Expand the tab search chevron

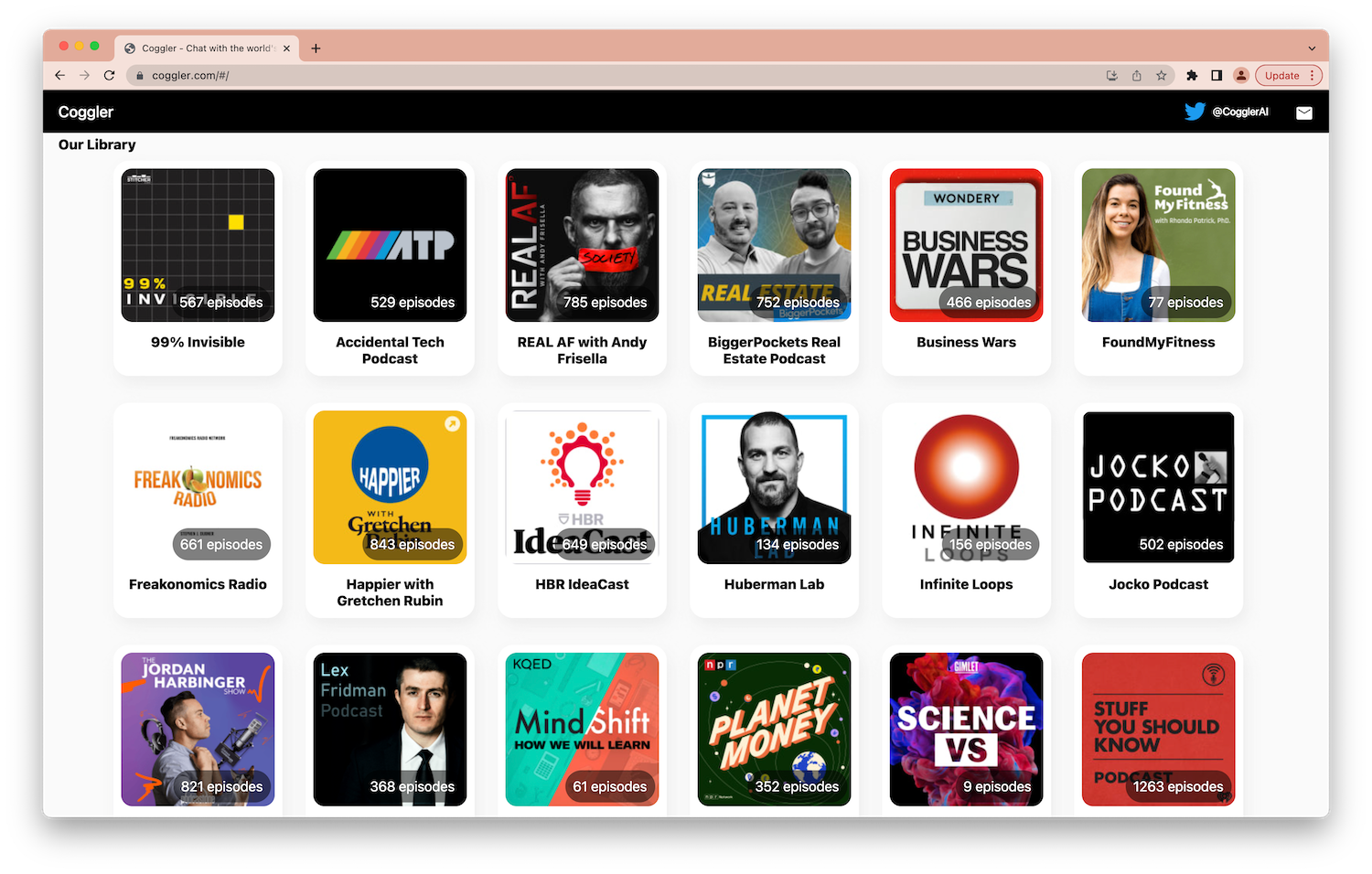point(1312,48)
